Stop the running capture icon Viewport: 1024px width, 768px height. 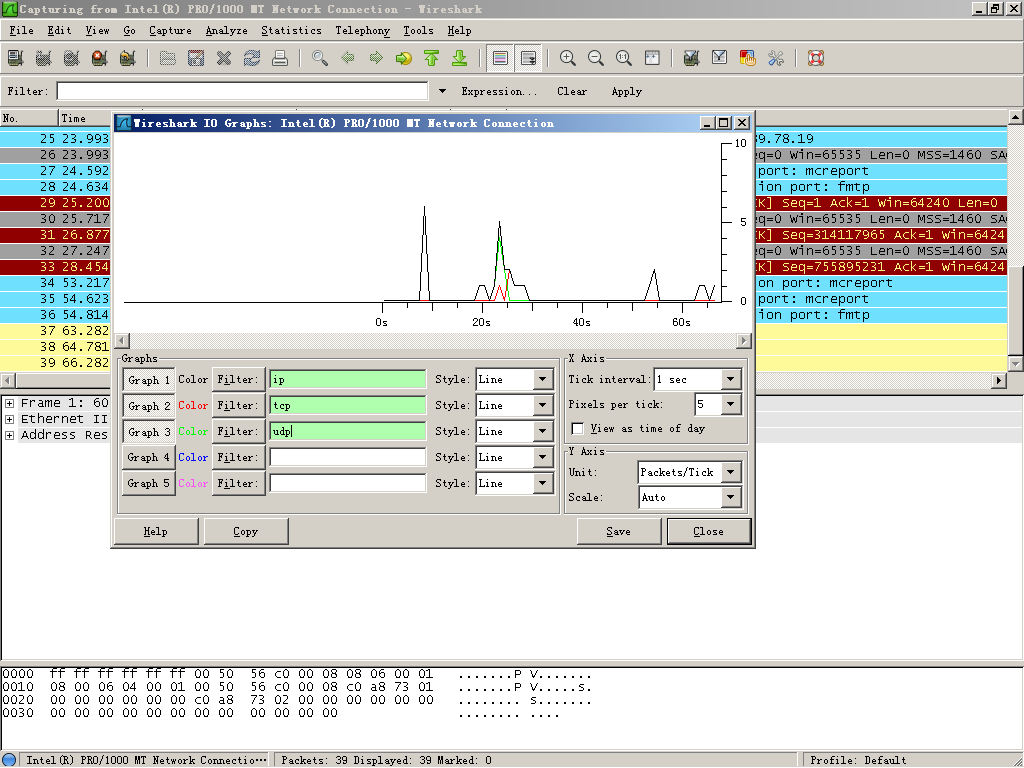click(100, 58)
